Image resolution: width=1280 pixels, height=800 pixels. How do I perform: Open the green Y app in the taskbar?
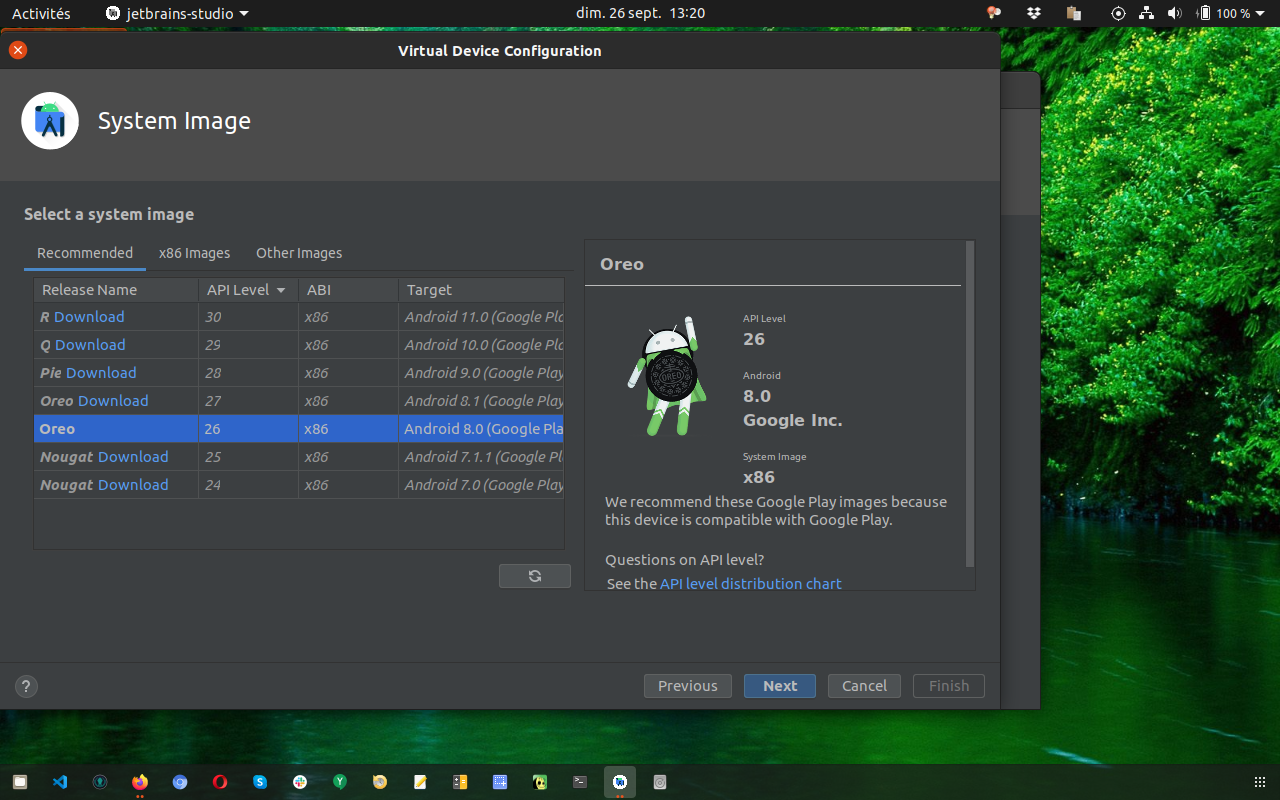pos(340,782)
